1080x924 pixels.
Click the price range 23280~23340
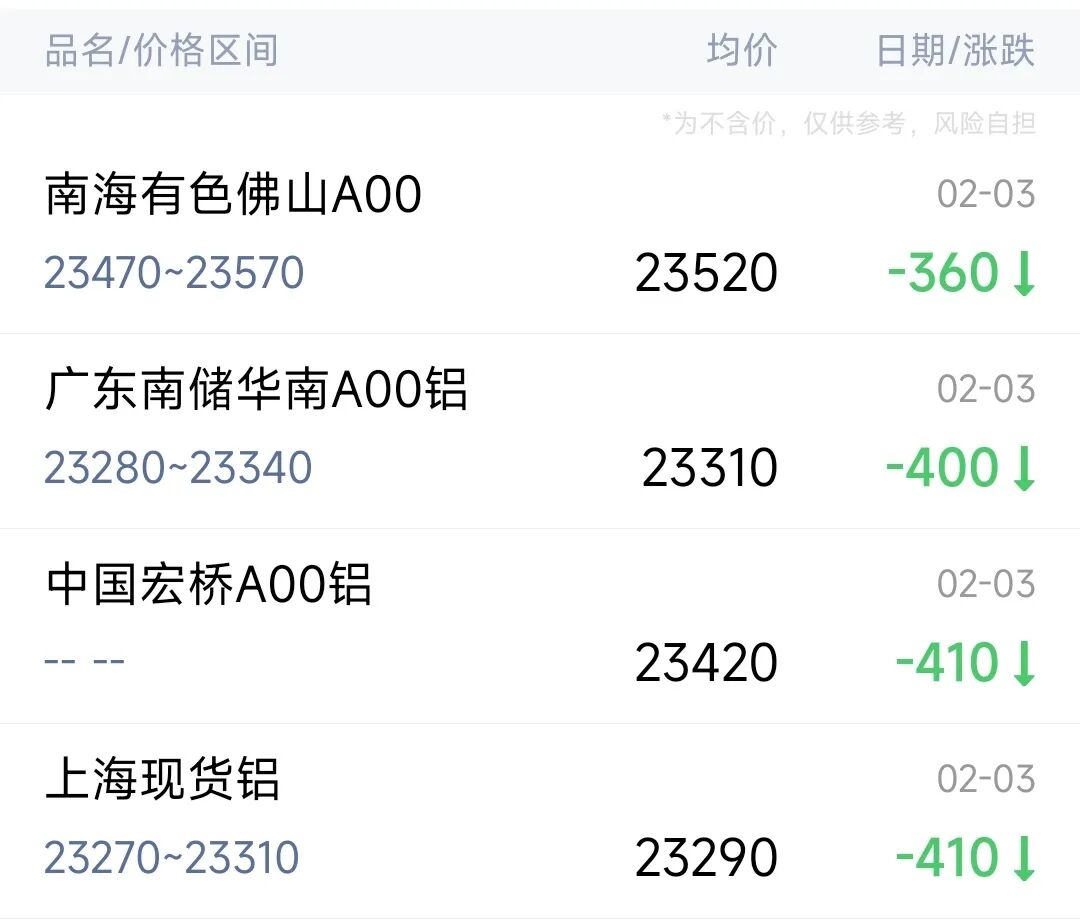point(178,468)
